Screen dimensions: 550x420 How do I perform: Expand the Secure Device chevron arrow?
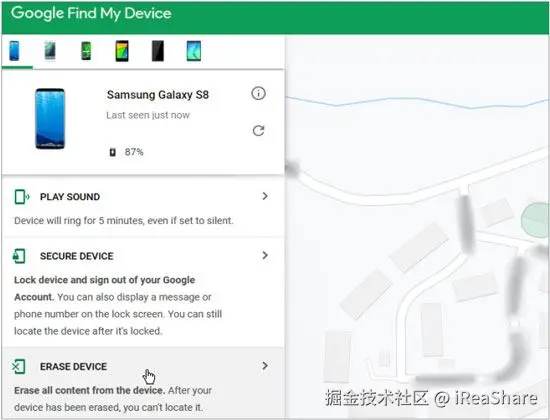[x=265, y=255]
